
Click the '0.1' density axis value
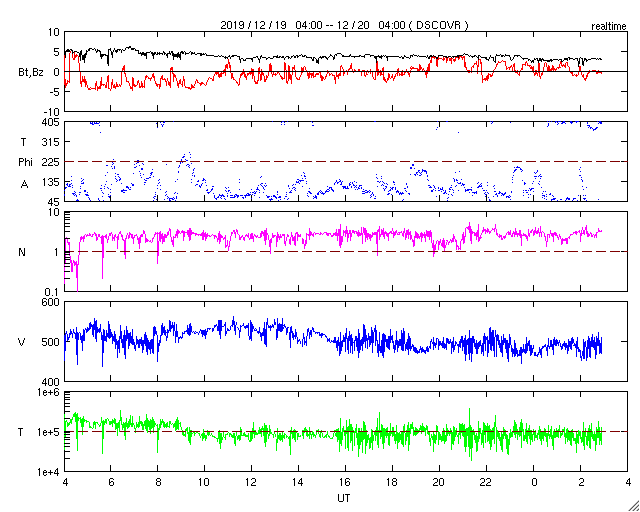tap(53, 292)
